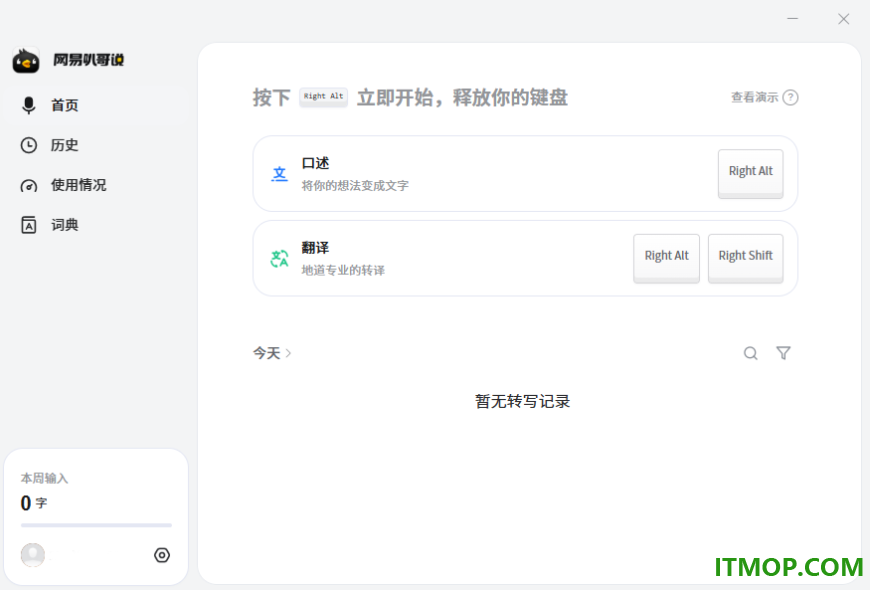Click the question mark help icon
The height and width of the screenshot is (590, 873).
click(x=790, y=97)
